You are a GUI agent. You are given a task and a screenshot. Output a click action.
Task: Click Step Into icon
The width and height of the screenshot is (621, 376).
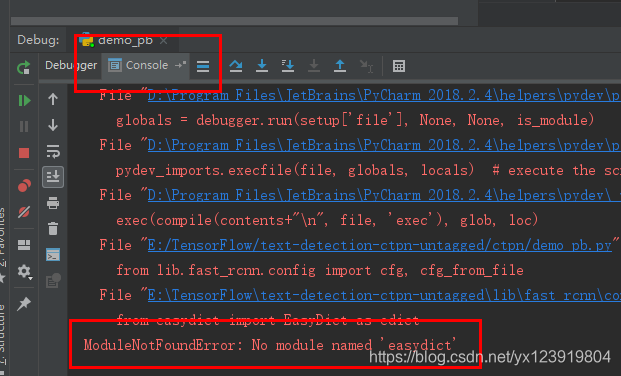(262, 66)
